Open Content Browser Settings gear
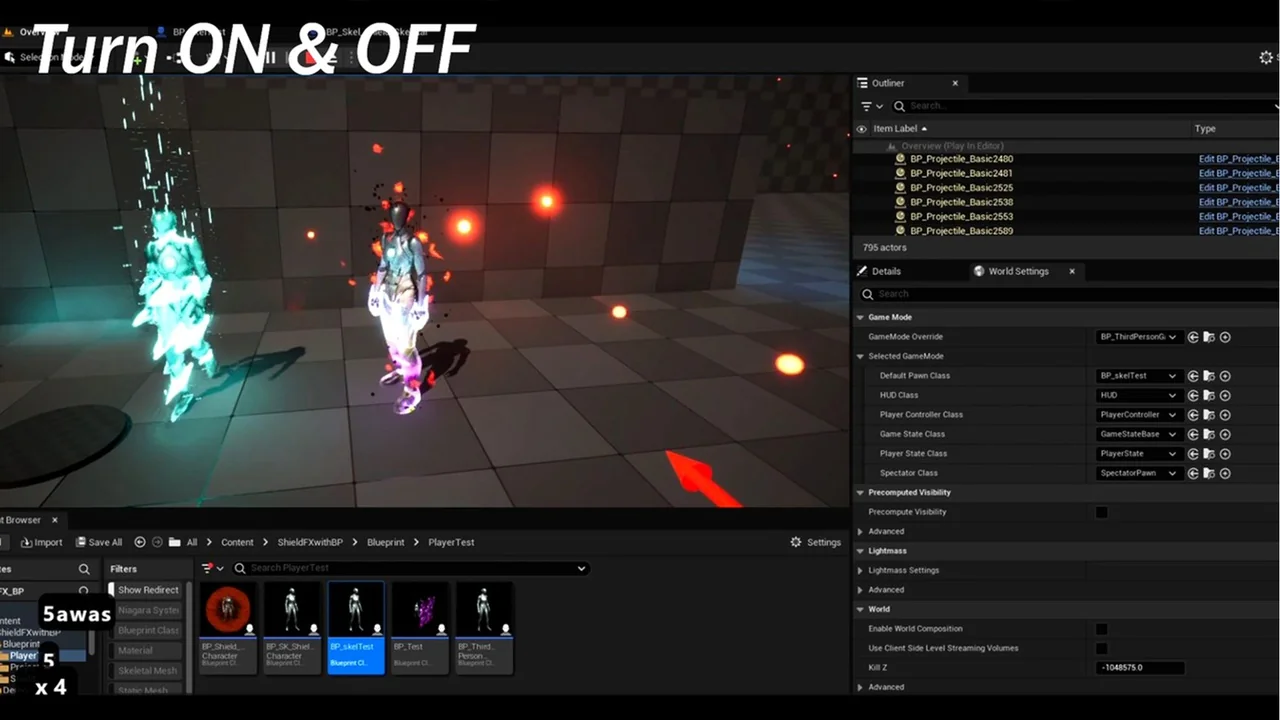The image size is (1280, 720). pyautogui.click(x=815, y=542)
